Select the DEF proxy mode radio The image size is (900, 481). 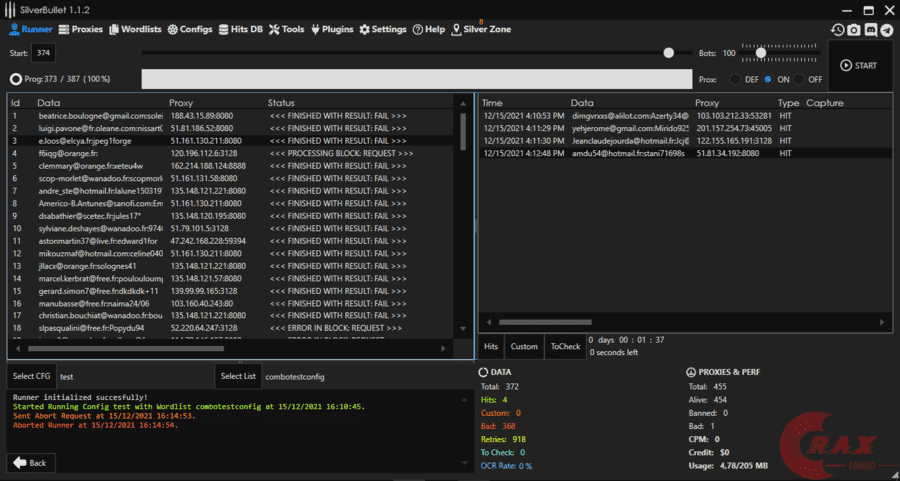tap(737, 79)
